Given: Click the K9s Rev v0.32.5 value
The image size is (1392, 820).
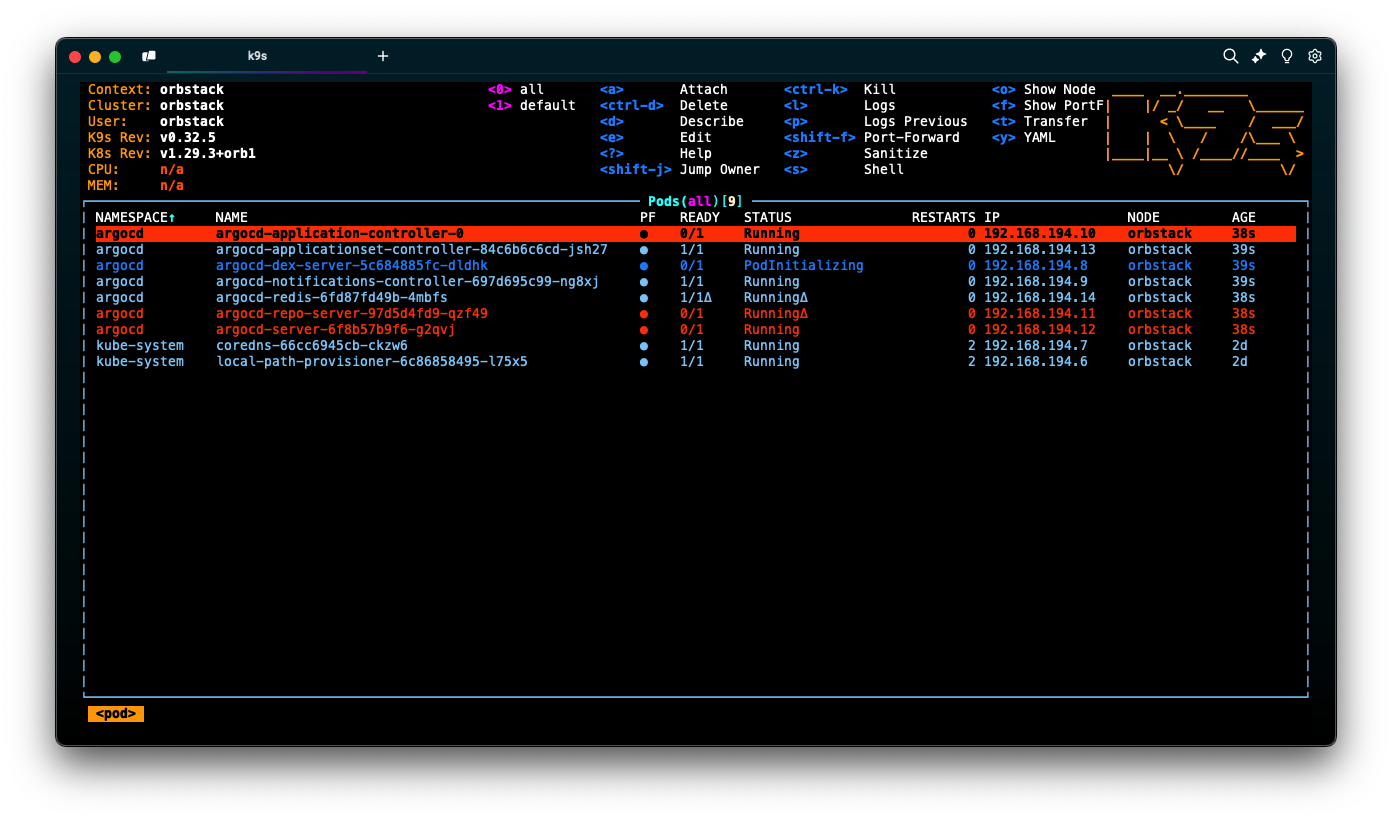Looking at the screenshot, I should (188, 138).
